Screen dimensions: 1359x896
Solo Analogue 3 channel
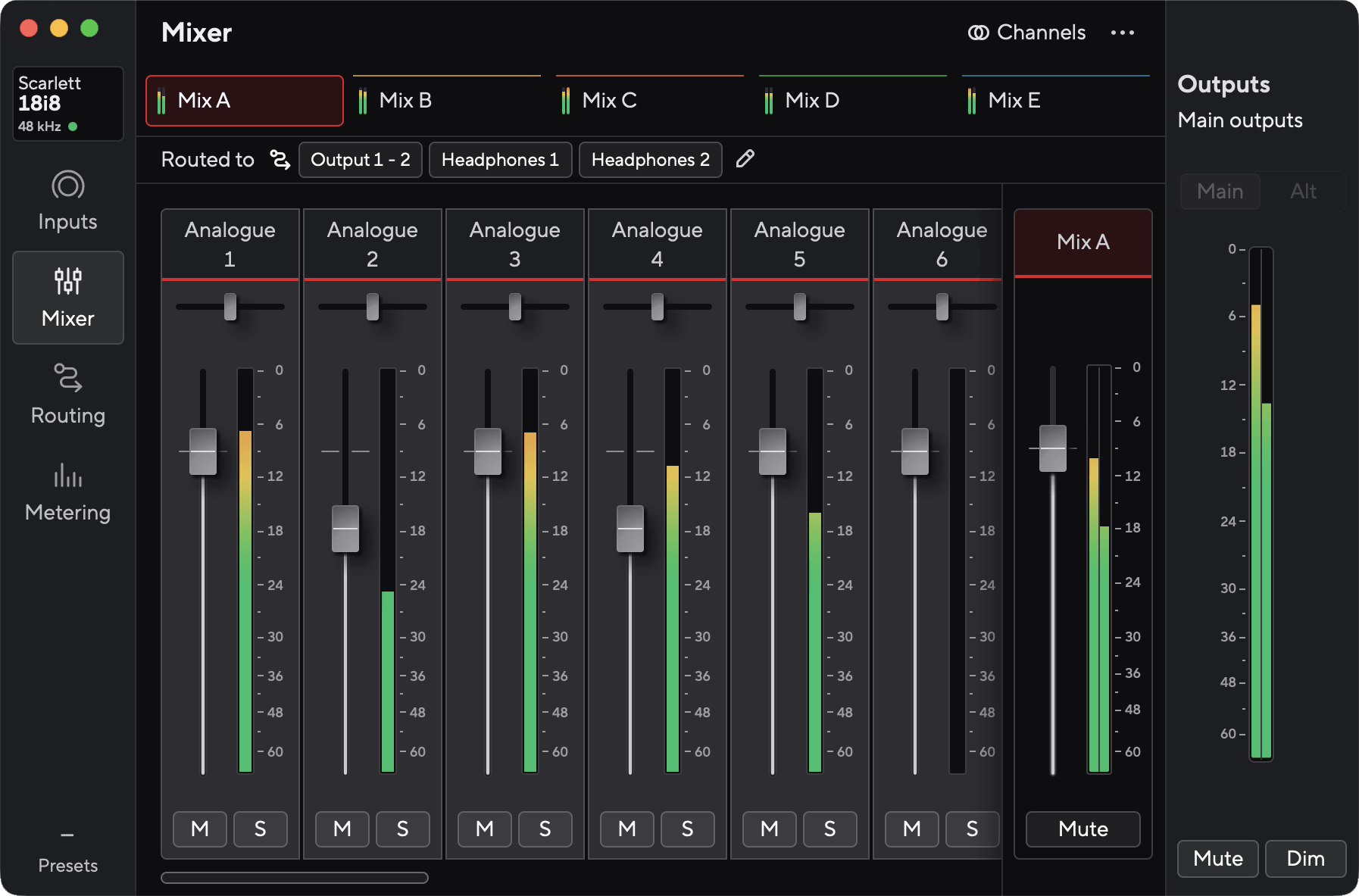click(545, 829)
